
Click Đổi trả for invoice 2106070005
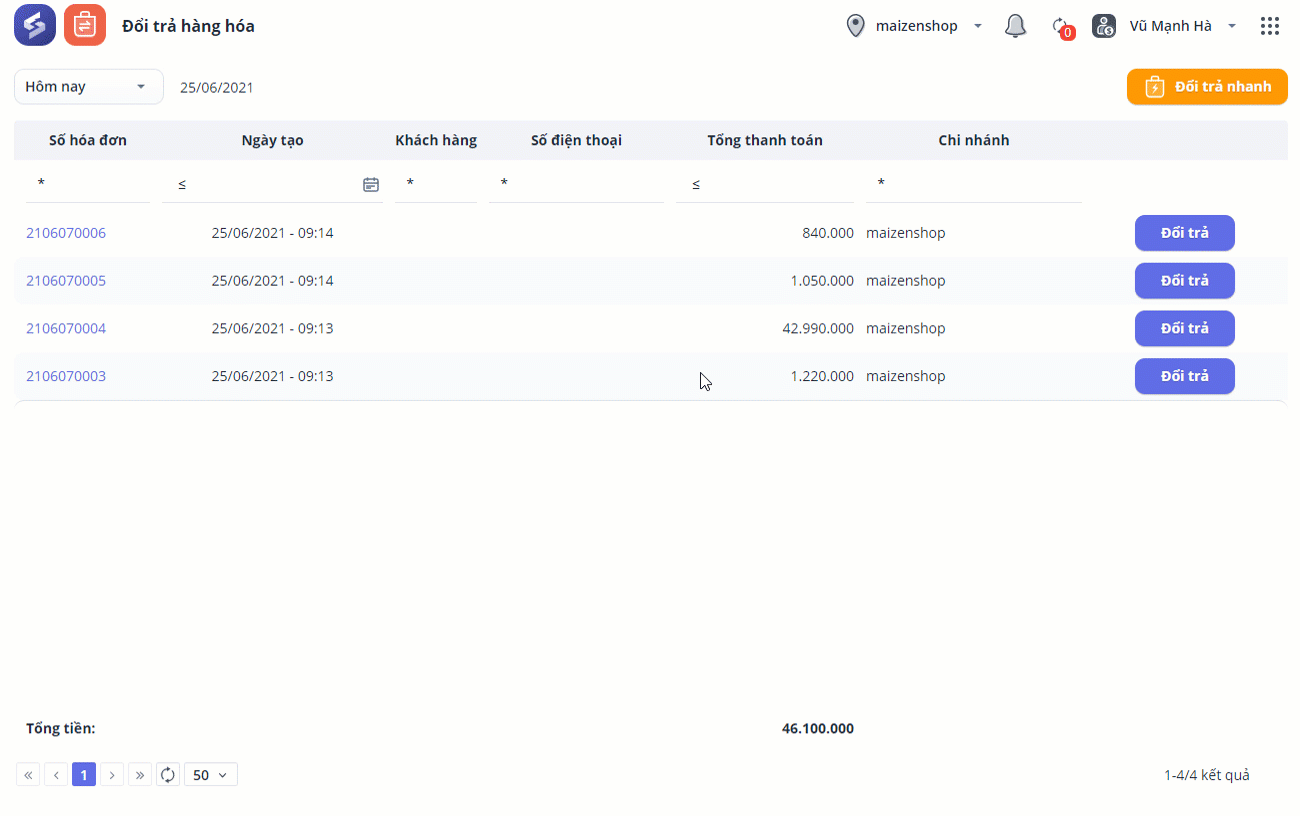coord(1185,281)
